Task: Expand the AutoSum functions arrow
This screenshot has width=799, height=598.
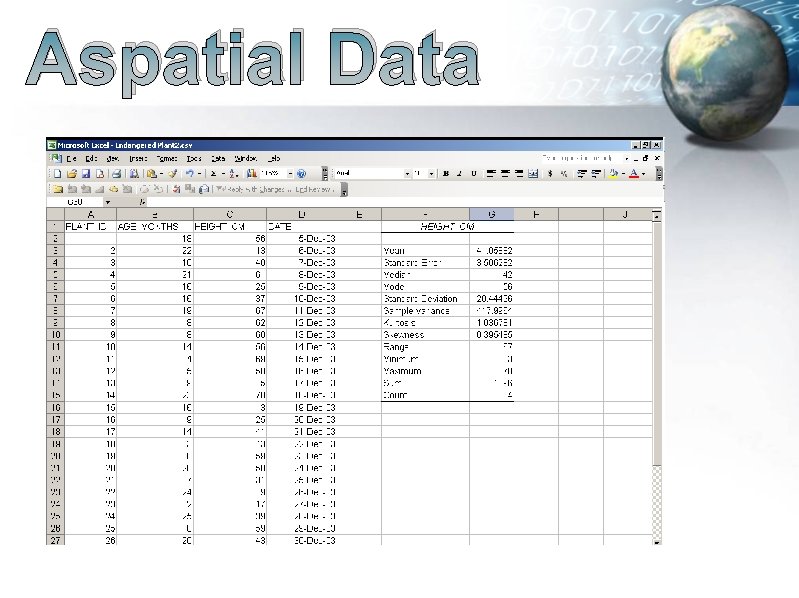Action: pos(222,174)
